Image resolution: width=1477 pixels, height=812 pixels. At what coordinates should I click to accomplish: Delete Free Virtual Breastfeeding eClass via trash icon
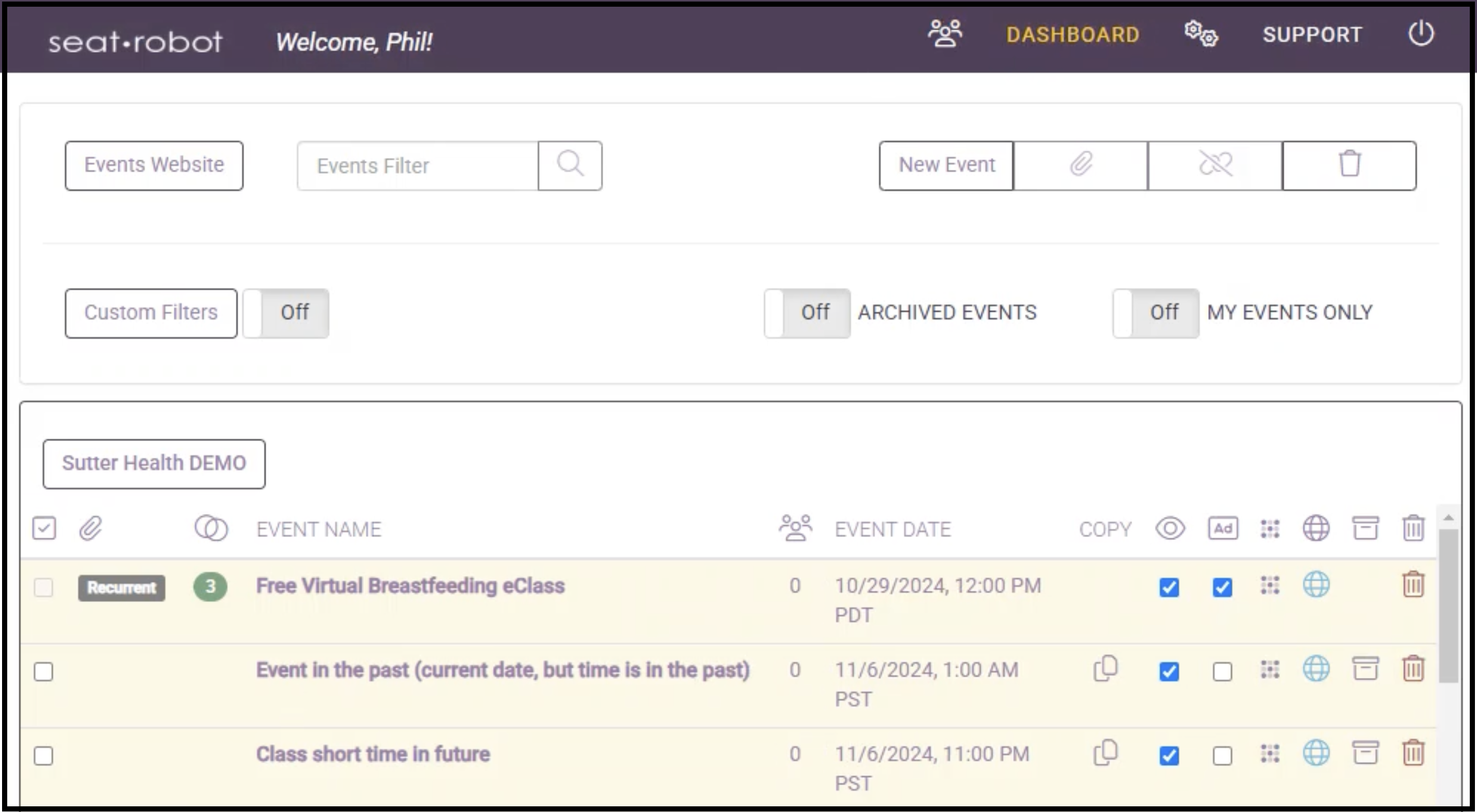[x=1414, y=584]
